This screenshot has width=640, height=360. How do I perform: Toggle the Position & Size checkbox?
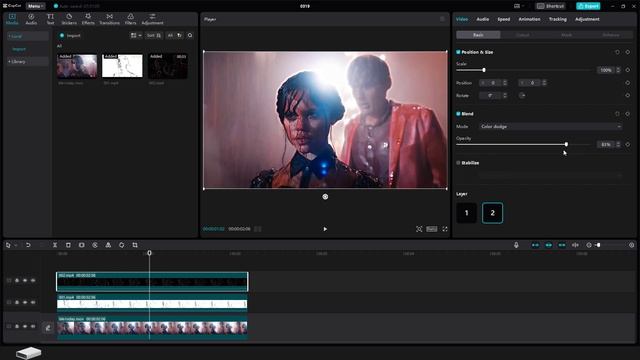click(x=458, y=52)
